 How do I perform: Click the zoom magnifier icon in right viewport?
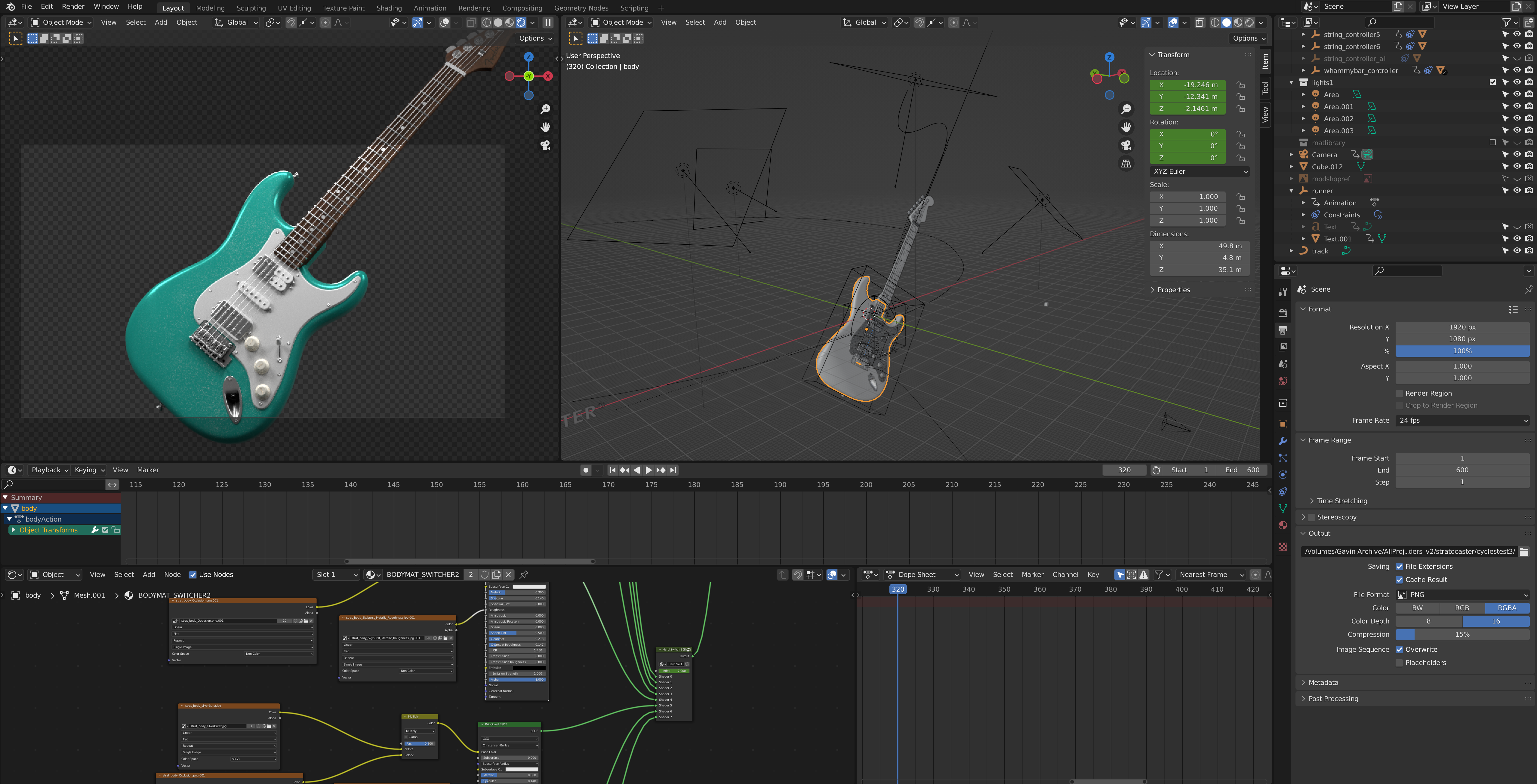click(x=1126, y=109)
